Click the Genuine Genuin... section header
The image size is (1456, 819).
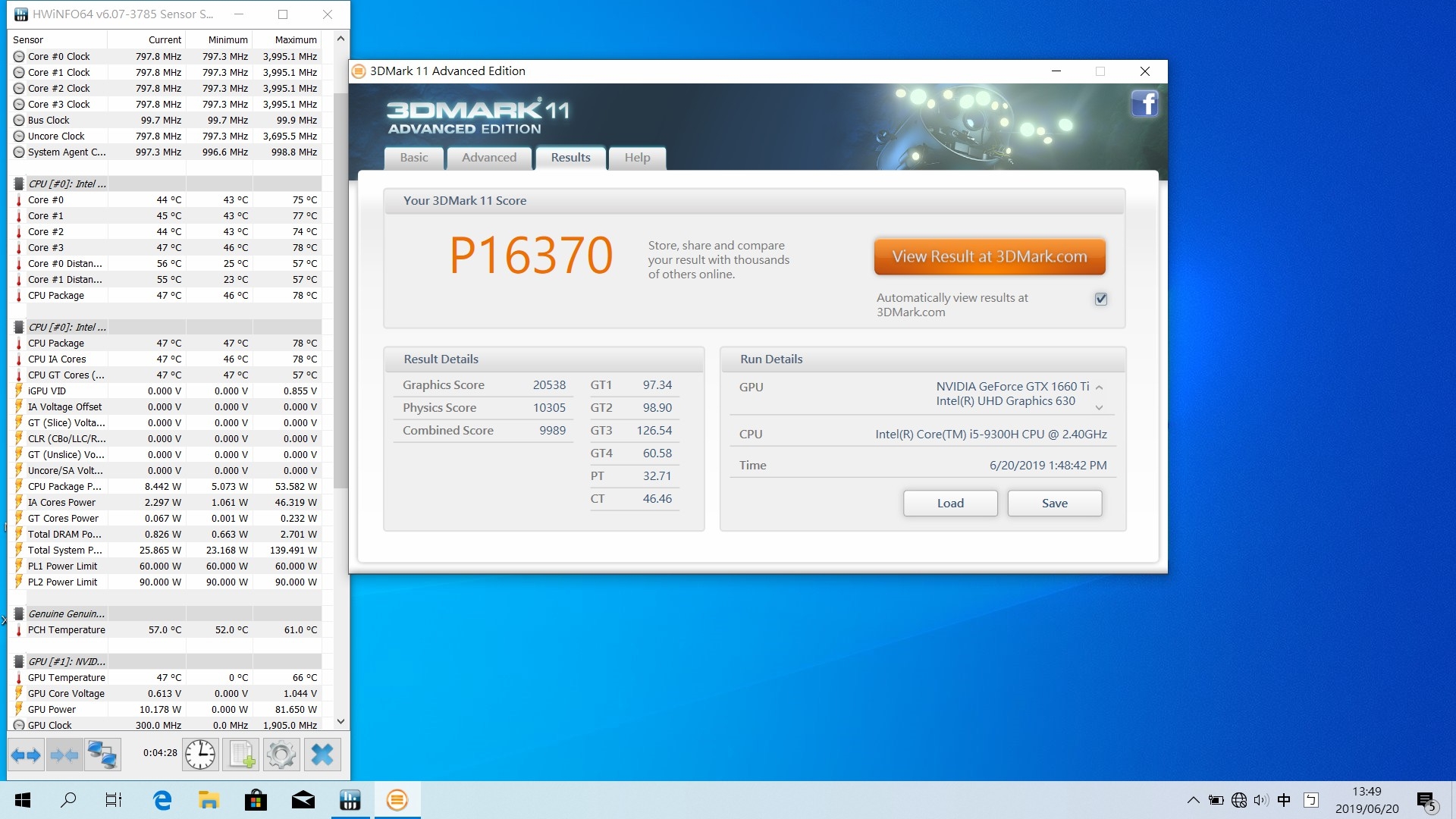[x=165, y=614]
